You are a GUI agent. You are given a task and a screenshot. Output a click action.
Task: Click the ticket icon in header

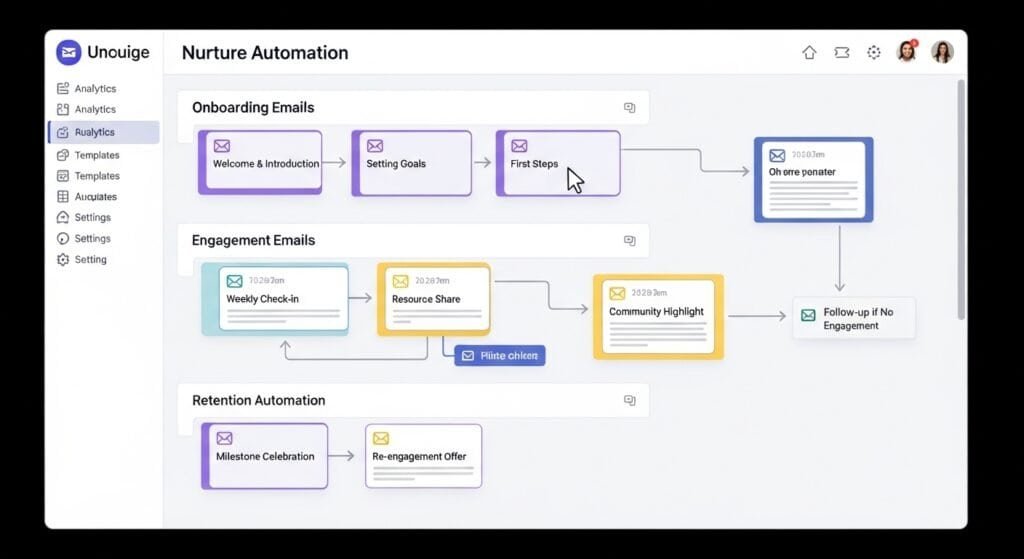[842, 53]
